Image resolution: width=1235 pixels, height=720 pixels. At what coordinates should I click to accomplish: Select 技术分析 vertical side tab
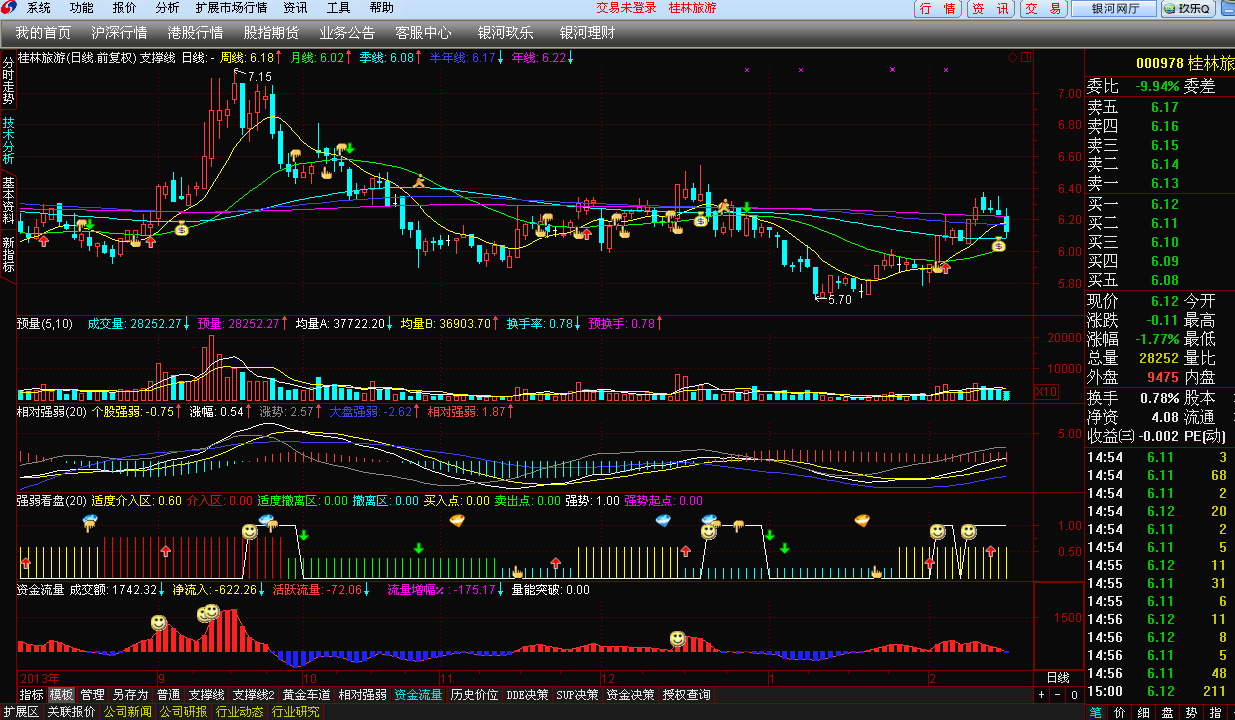pyautogui.click(x=8, y=141)
